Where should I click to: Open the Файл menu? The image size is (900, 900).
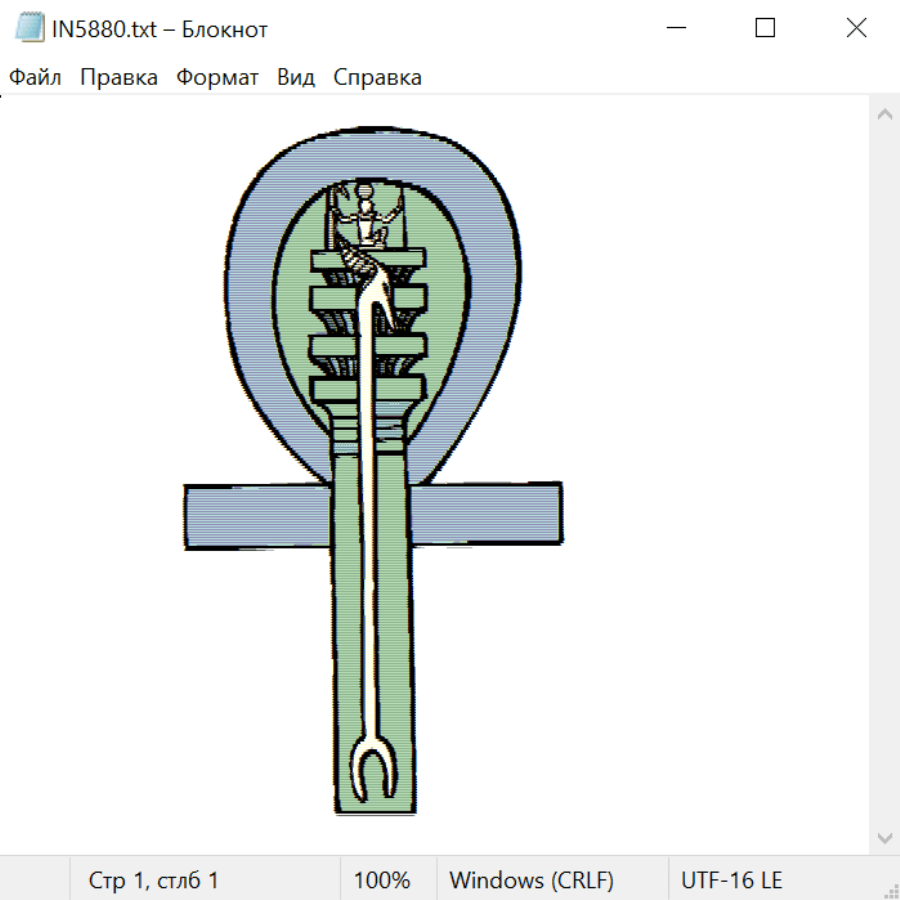tap(35, 78)
